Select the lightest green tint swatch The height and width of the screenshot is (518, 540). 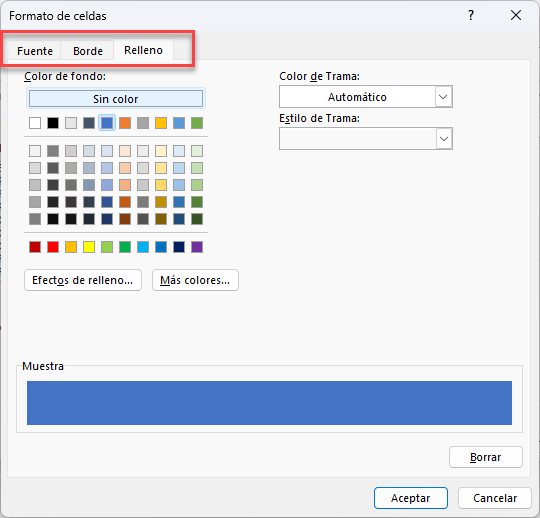click(197, 151)
